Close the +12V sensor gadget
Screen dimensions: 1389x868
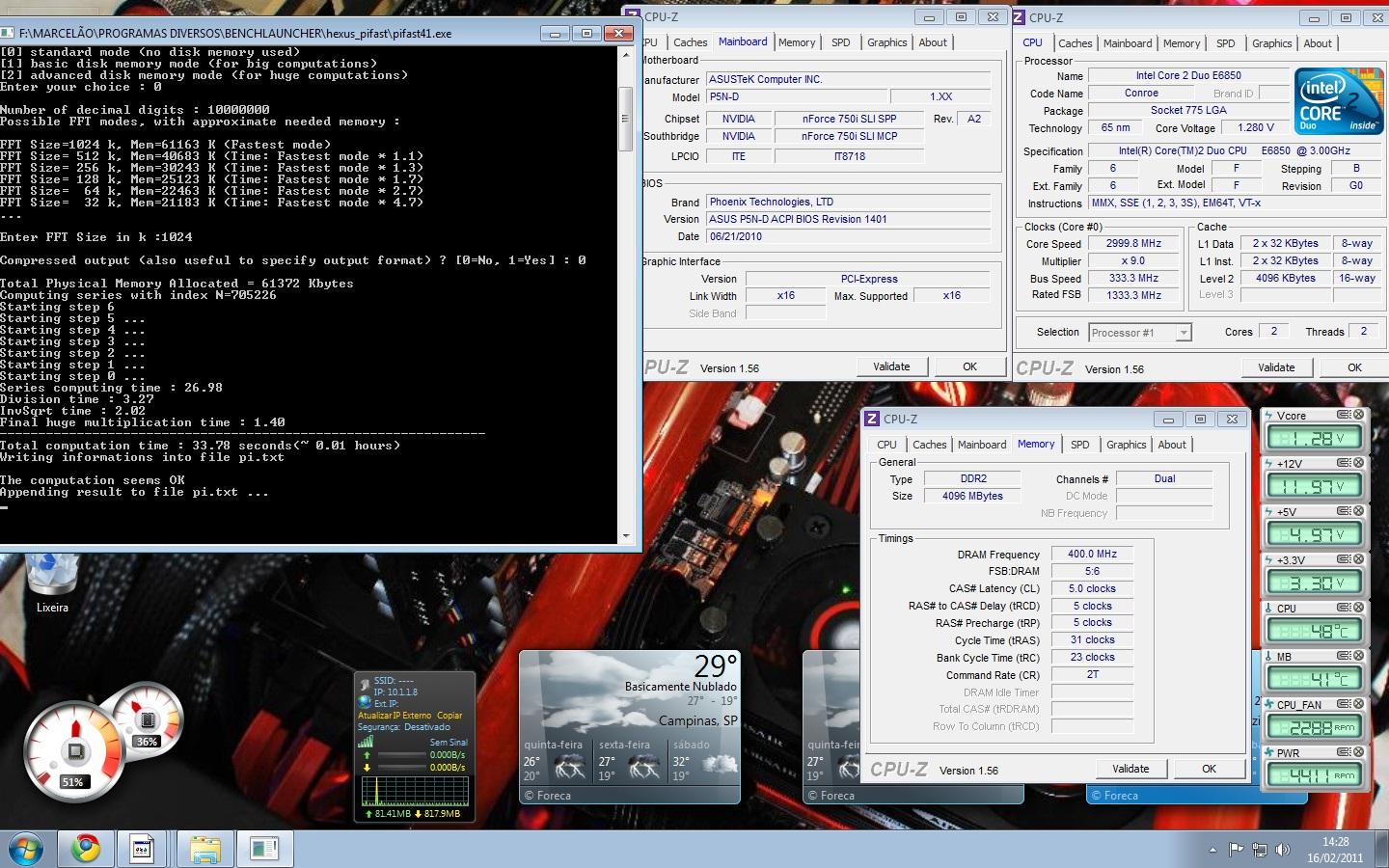1358,463
